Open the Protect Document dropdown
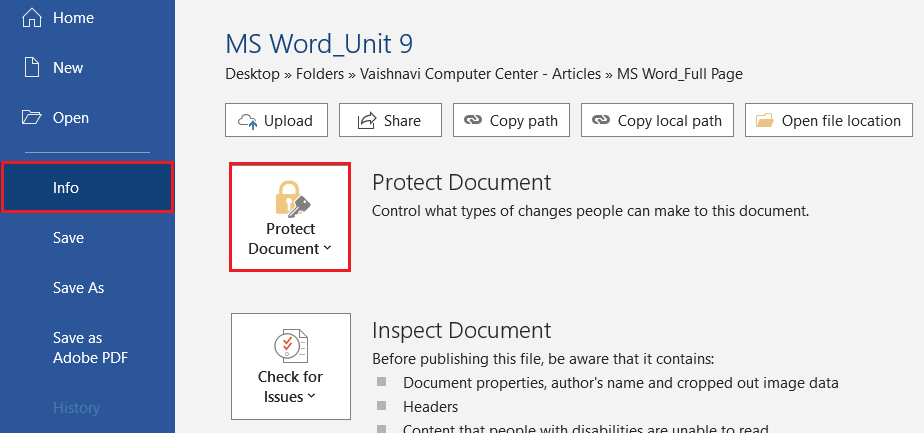This screenshot has width=924, height=433. coord(290,217)
